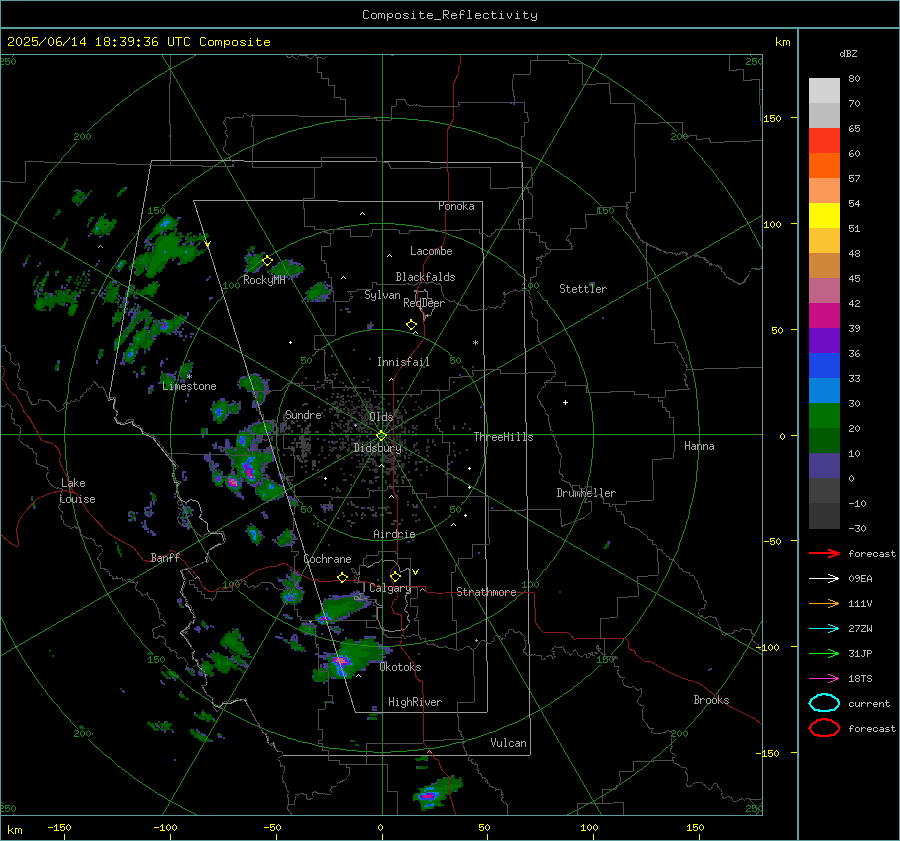Click the Vulcan town label
This screenshot has height=841, width=900.
coord(508,743)
